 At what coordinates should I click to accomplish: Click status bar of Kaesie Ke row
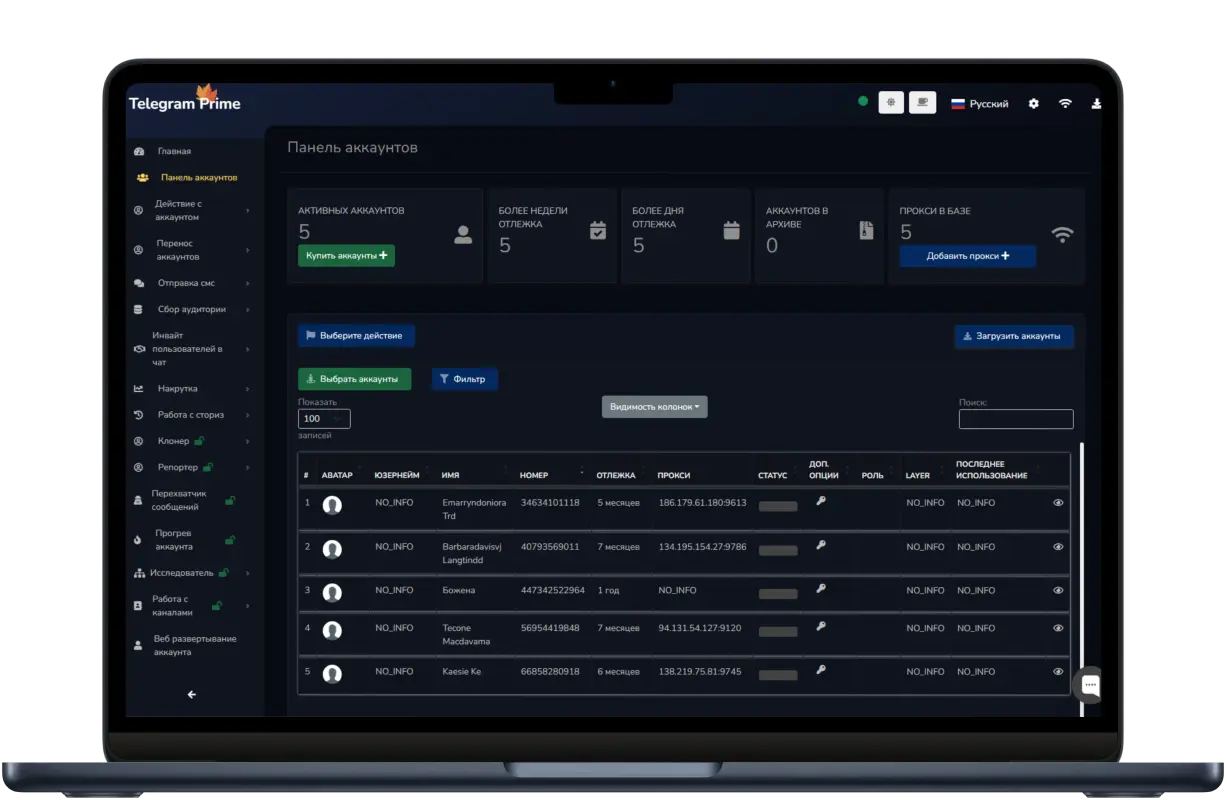[778, 676]
